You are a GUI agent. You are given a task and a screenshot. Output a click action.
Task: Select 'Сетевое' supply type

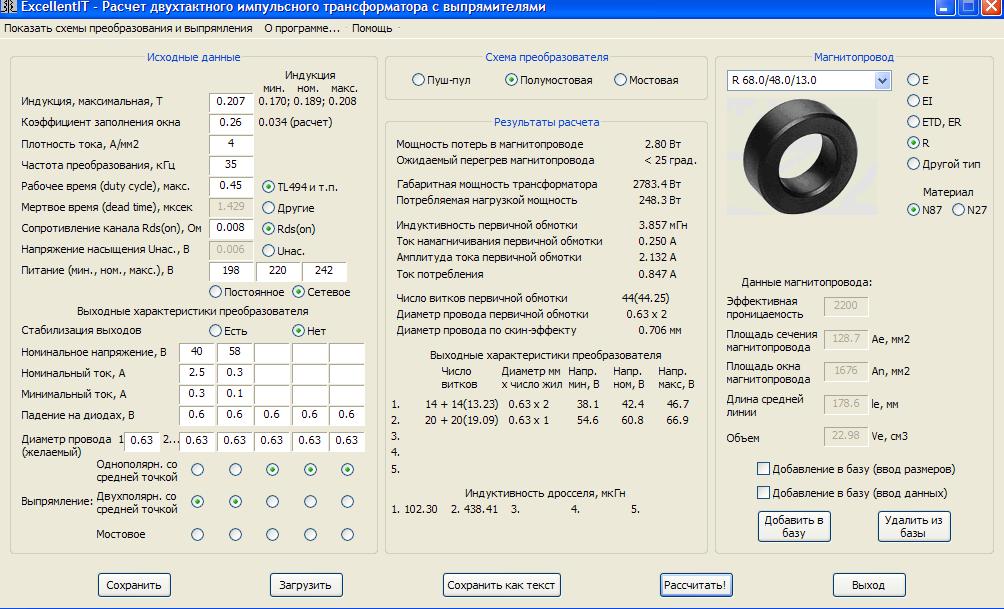pos(298,292)
